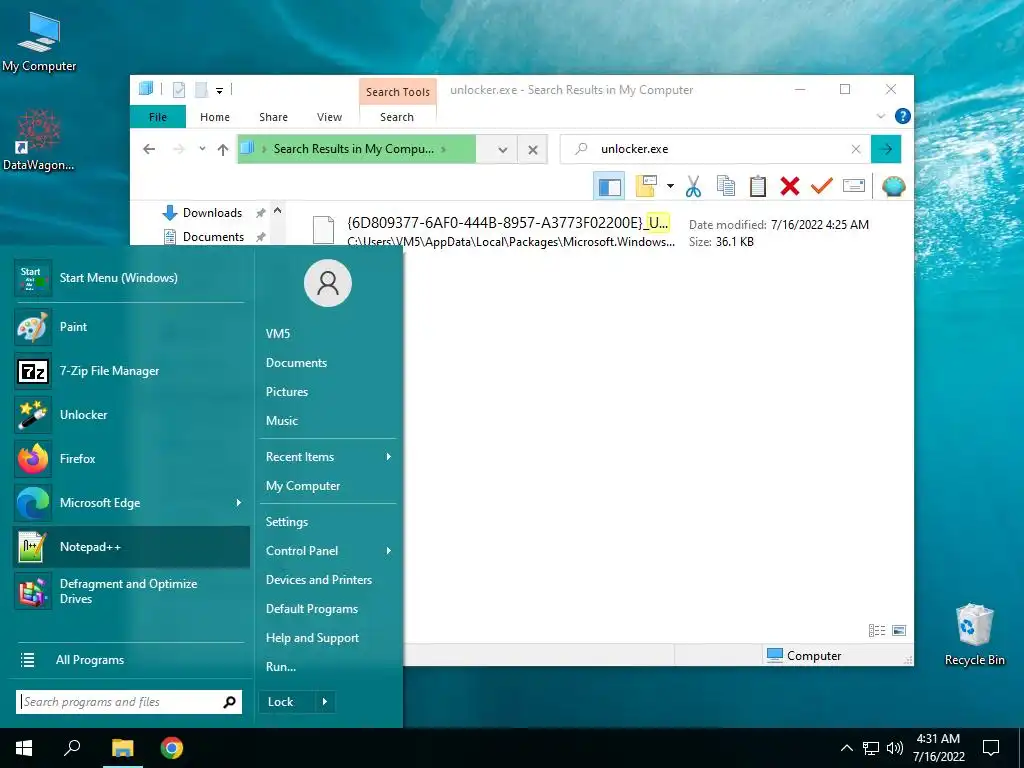Click the Properties quick access icon
This screenshot has height=768, width=1024.
178,90
